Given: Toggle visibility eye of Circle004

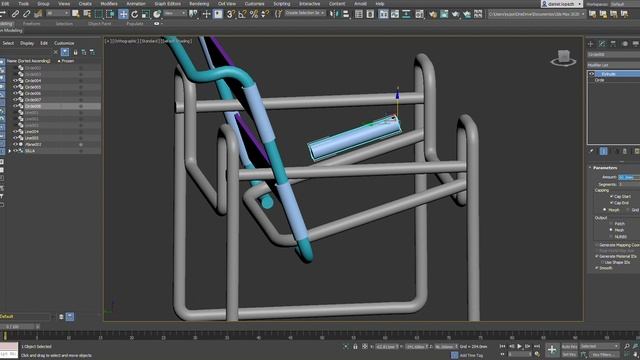Looking at the screenshot, I should [x=15, y=81].
